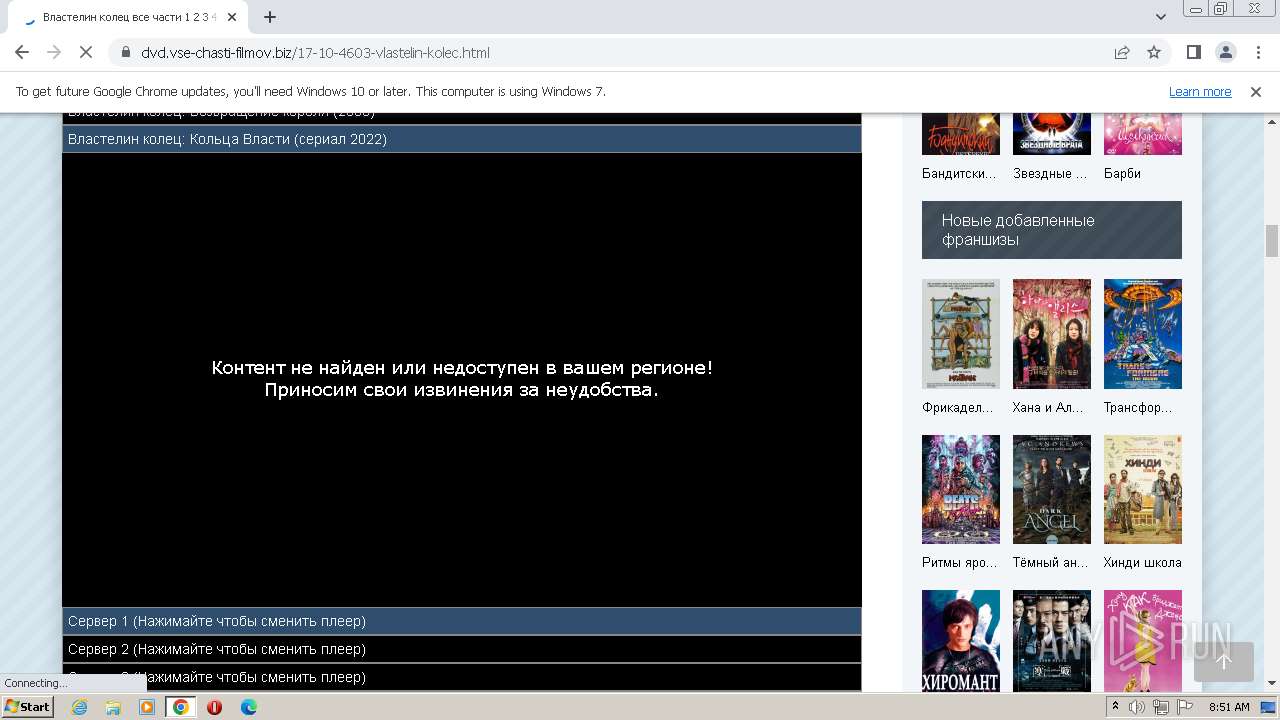
Task: Select the Властелин колец browser tab
Action: [x=128, y=17]
